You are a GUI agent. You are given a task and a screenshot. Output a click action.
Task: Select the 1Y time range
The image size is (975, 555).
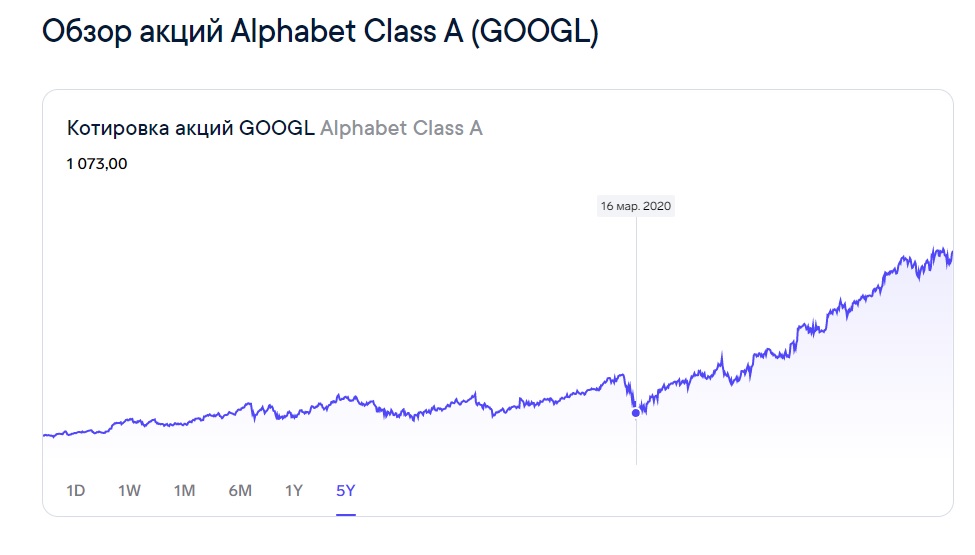[x=293, y=491]
